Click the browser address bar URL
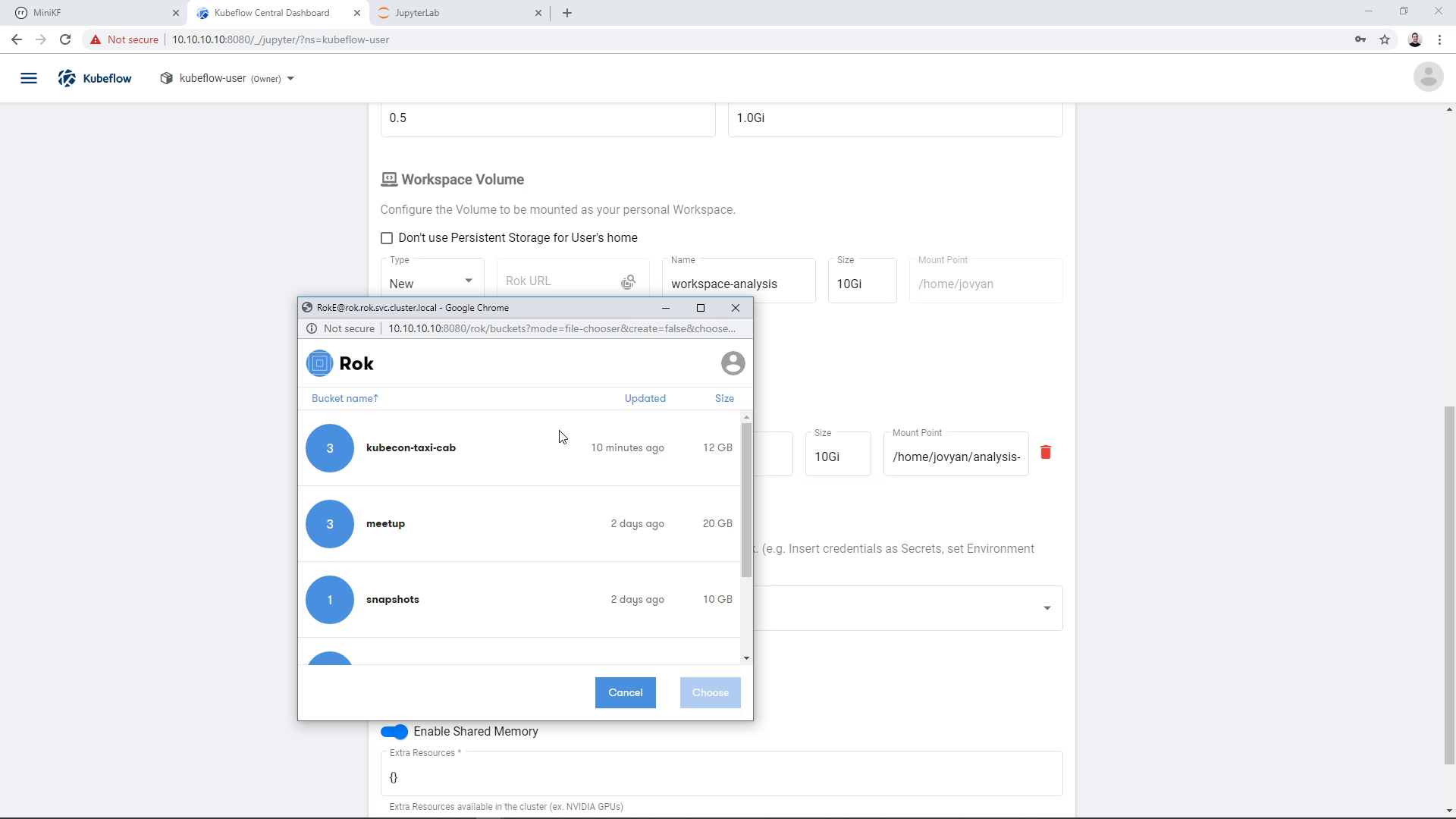The height and width of the screenshot is (819, 1456). [281, 39]
